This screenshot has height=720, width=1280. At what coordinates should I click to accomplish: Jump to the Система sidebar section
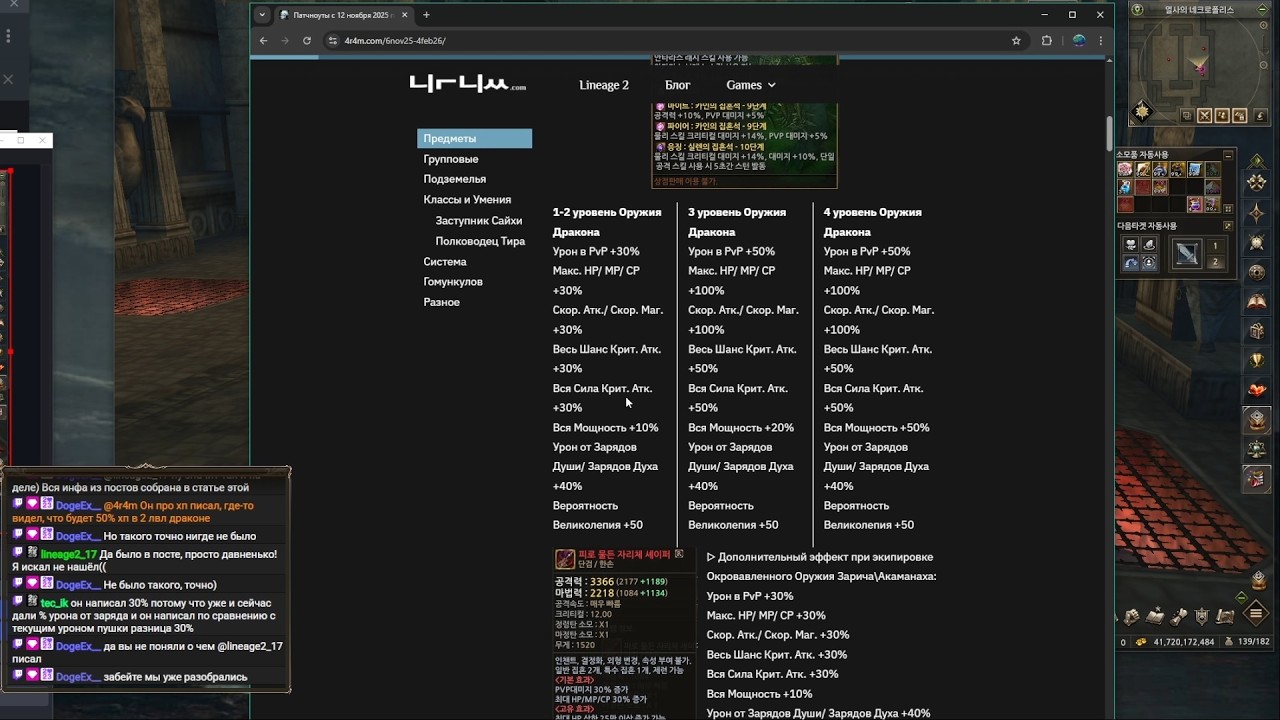[445, 262]
